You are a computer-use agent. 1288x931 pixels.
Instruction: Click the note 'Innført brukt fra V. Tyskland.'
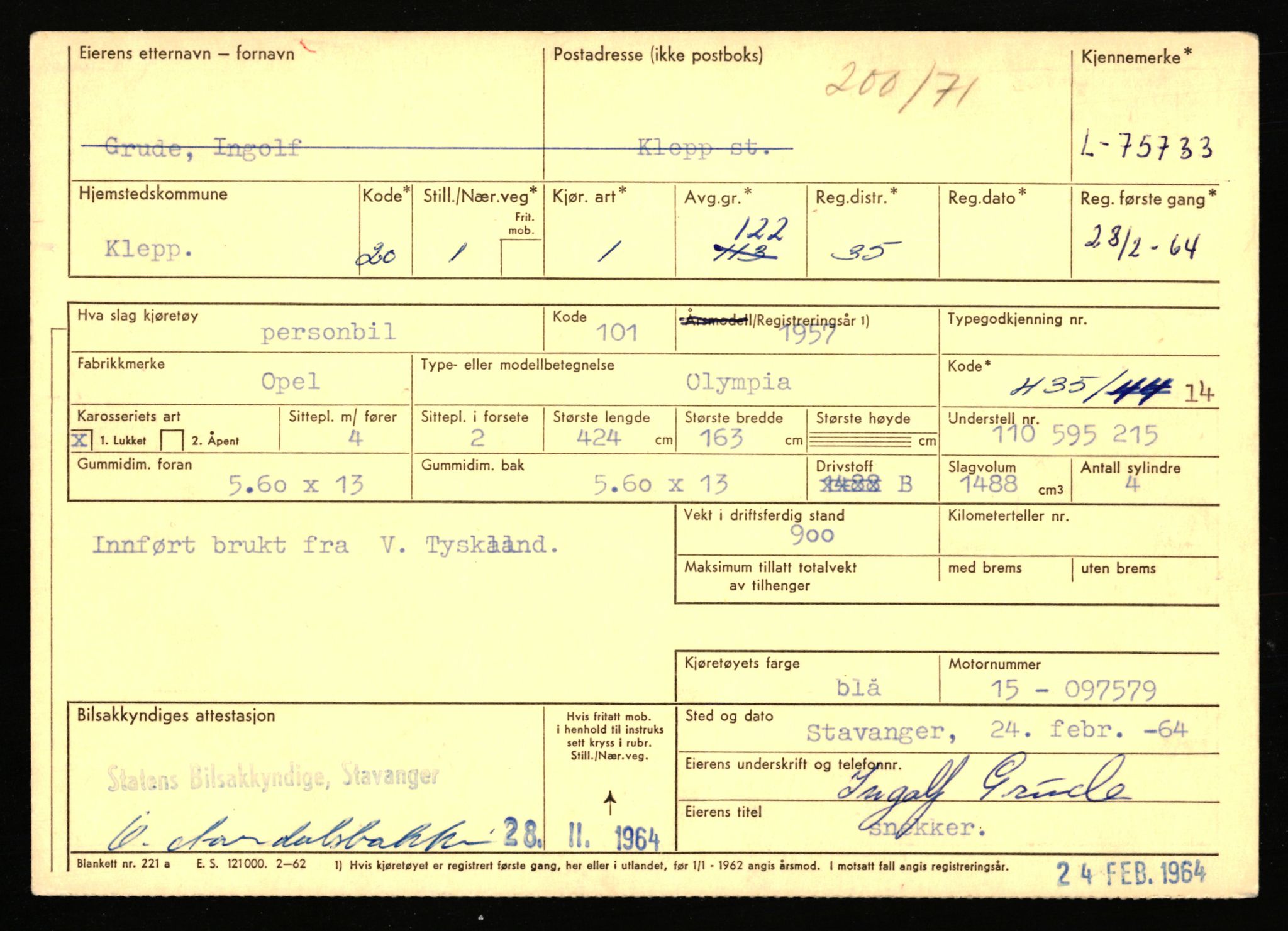325,544
